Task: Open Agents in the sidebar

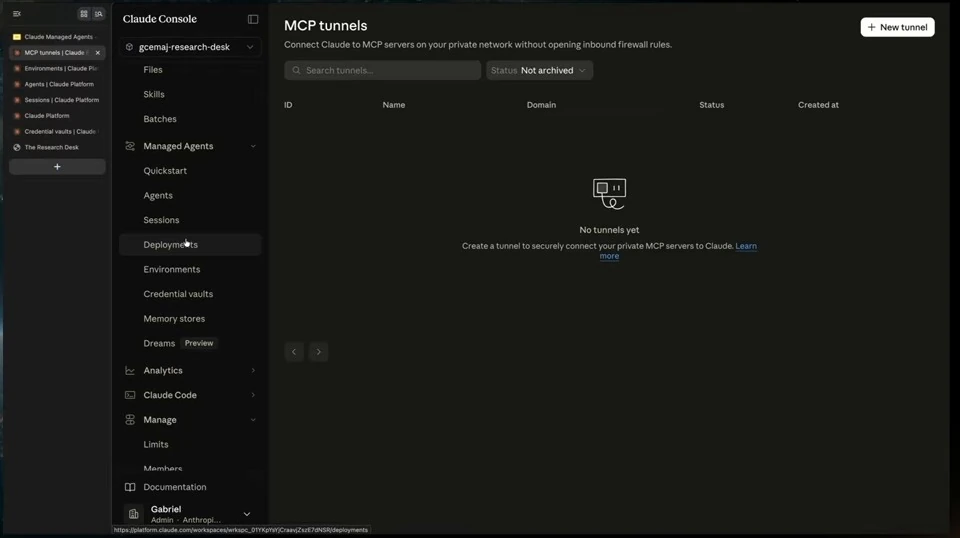Action: [x=158, y=195]
